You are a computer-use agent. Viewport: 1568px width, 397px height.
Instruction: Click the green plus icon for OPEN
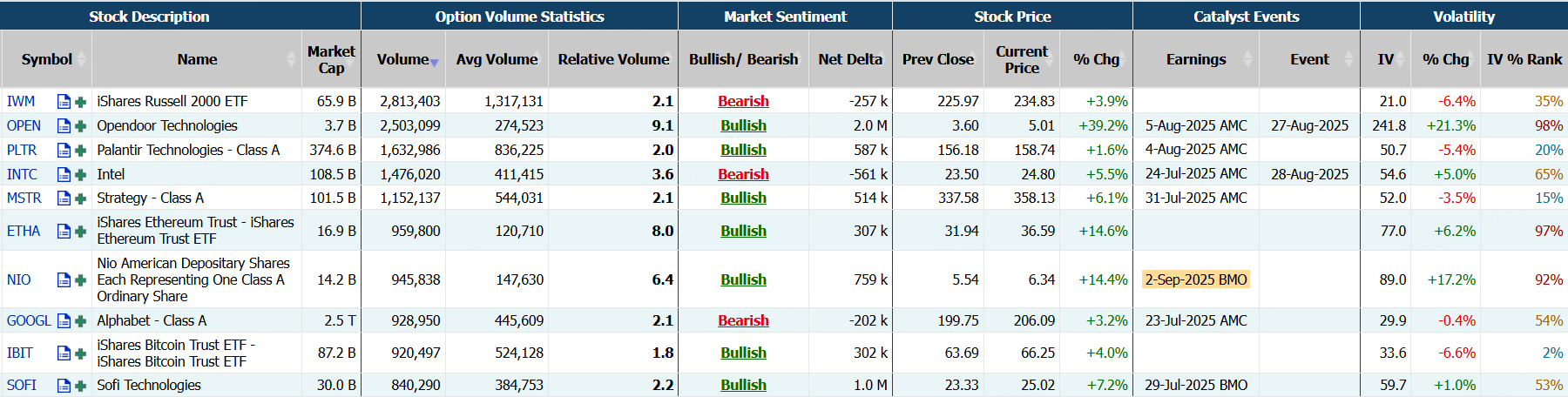pos(81,126)
